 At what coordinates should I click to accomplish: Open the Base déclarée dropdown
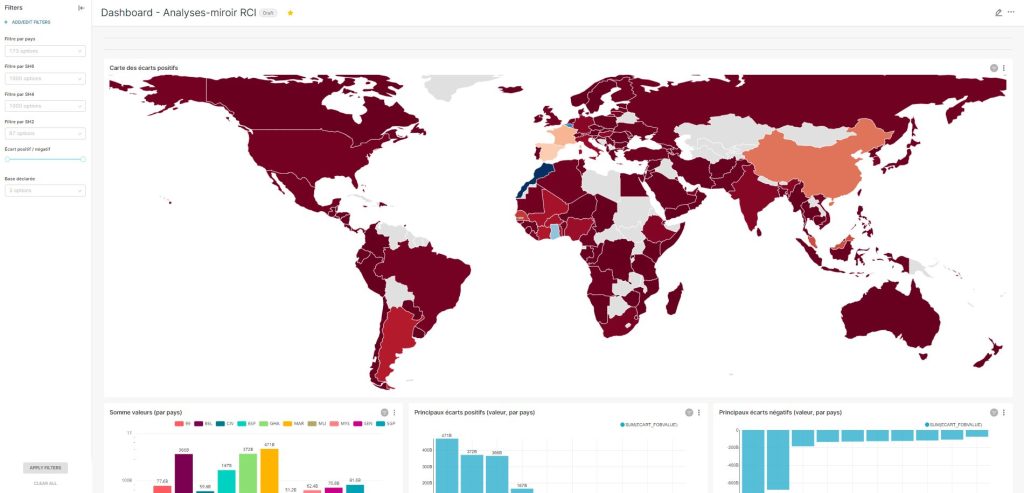(x=45, y=191)
